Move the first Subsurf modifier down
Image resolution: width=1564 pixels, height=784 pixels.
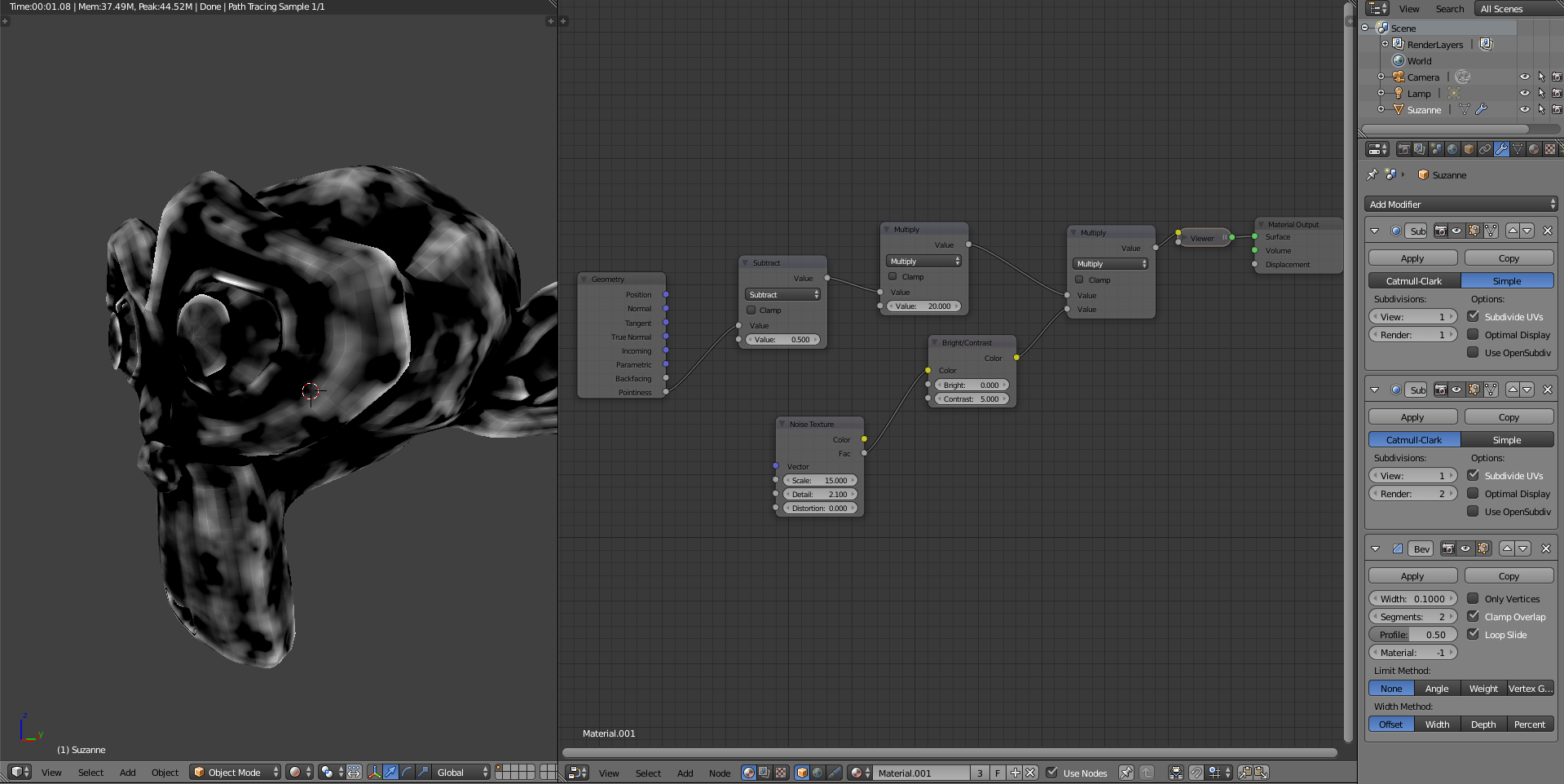[1527, 231]
